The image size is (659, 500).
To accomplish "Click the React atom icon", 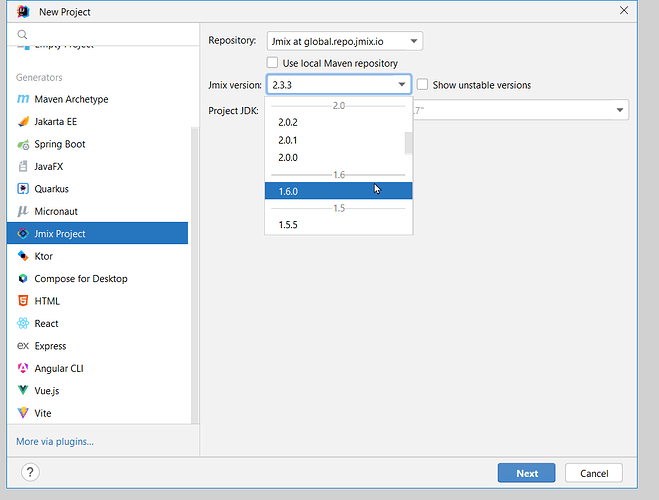I will pyautogui.click(x=23, y=323).
